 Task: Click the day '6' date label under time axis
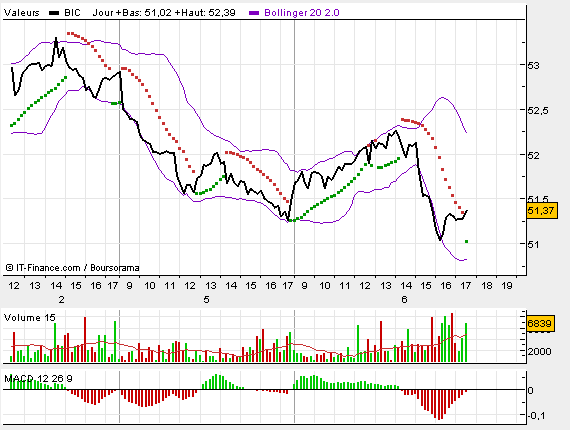click(404, 300)
